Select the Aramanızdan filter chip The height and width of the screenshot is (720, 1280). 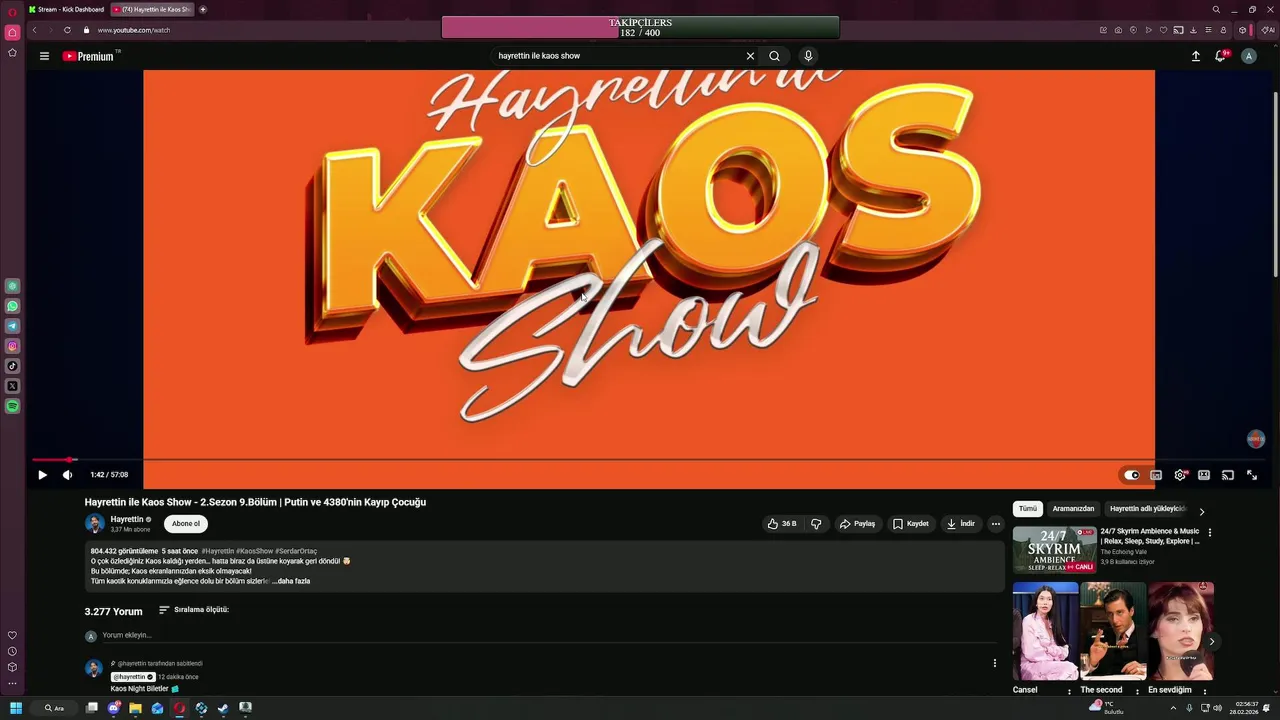(1073, 509)
